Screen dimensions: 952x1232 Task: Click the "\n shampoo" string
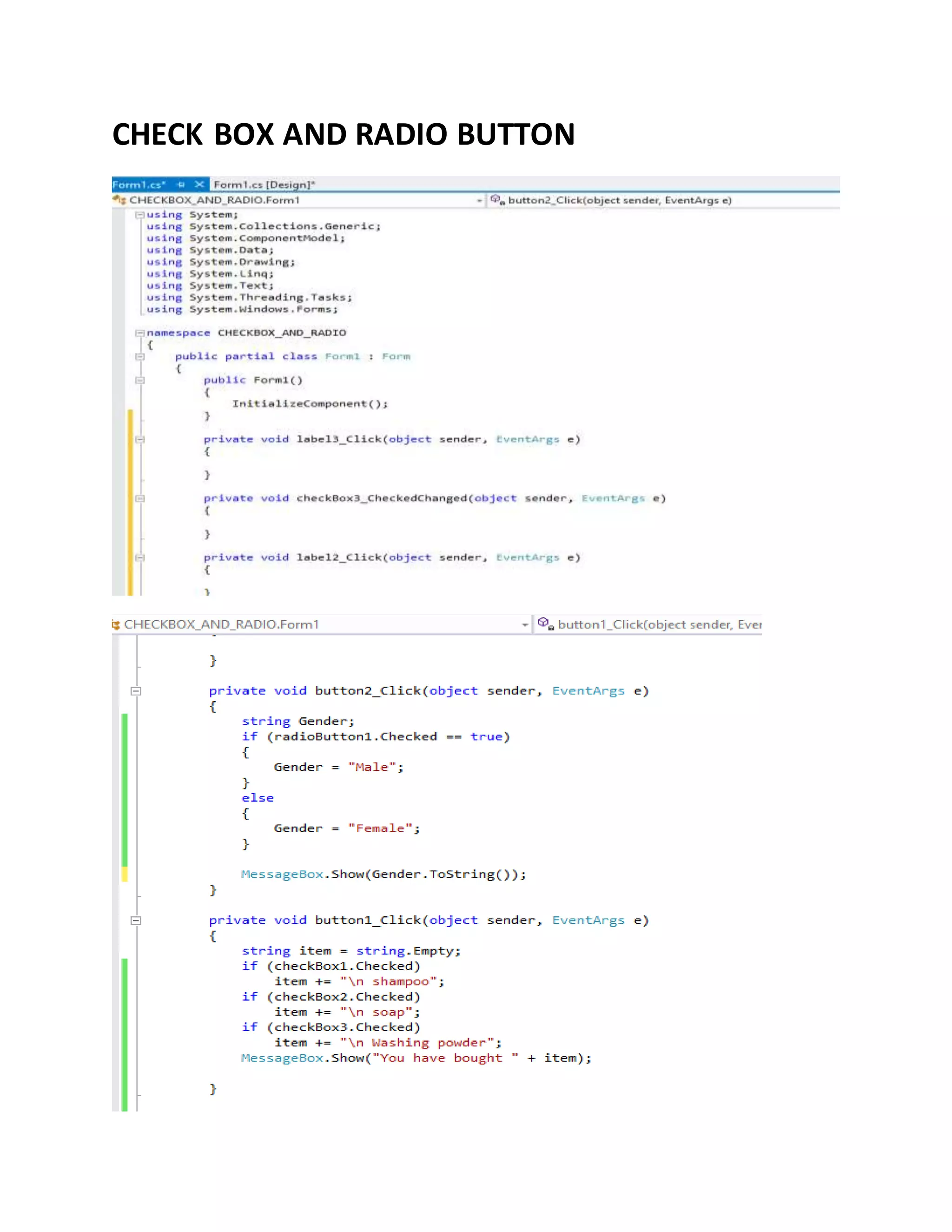pyautogui.click(x=388, y=981)
